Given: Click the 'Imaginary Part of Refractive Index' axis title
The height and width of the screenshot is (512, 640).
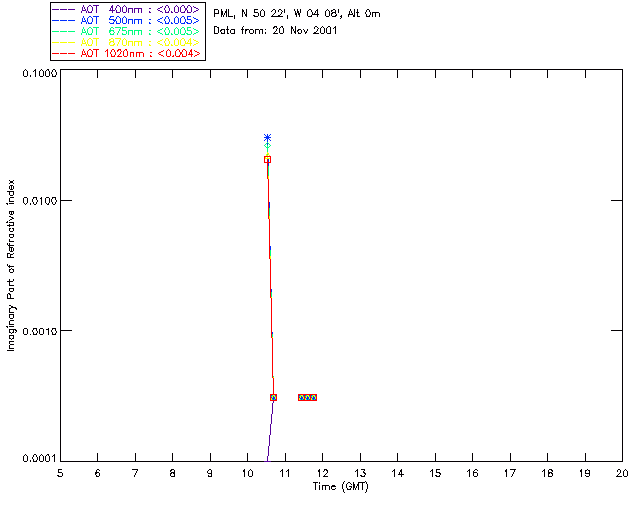Looking at the screenshot, I should click(x=11, y=265).
